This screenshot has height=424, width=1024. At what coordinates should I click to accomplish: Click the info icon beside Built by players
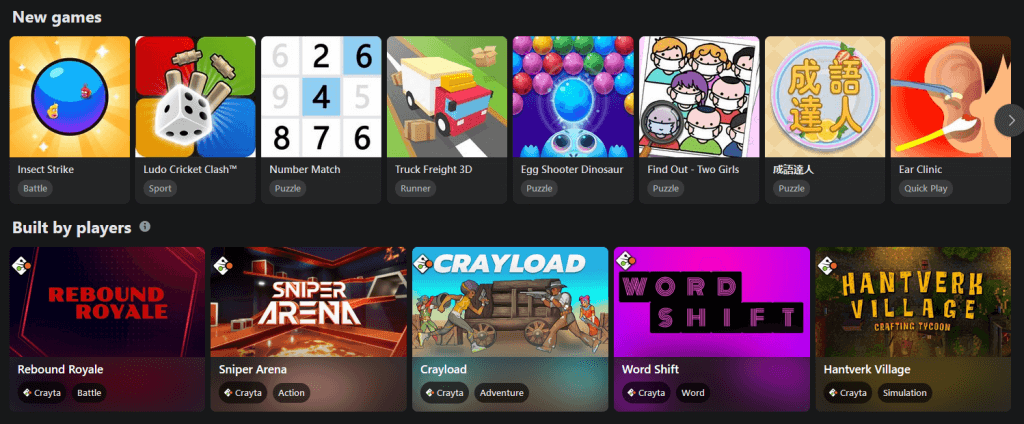click(145, 227)
